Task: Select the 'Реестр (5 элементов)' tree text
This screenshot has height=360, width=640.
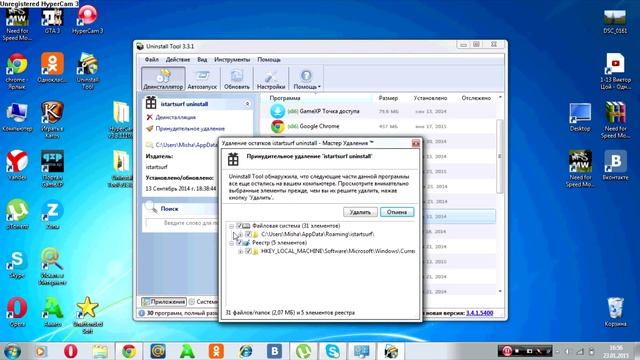Action: point(280,242)
